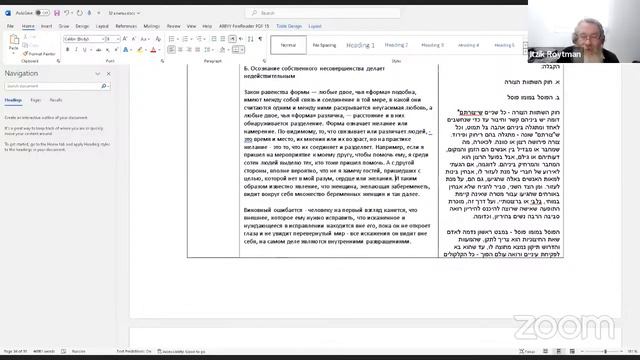Open the document name dropdown in title bar
The width and height of the screenshot is (640, 360).
138,13
